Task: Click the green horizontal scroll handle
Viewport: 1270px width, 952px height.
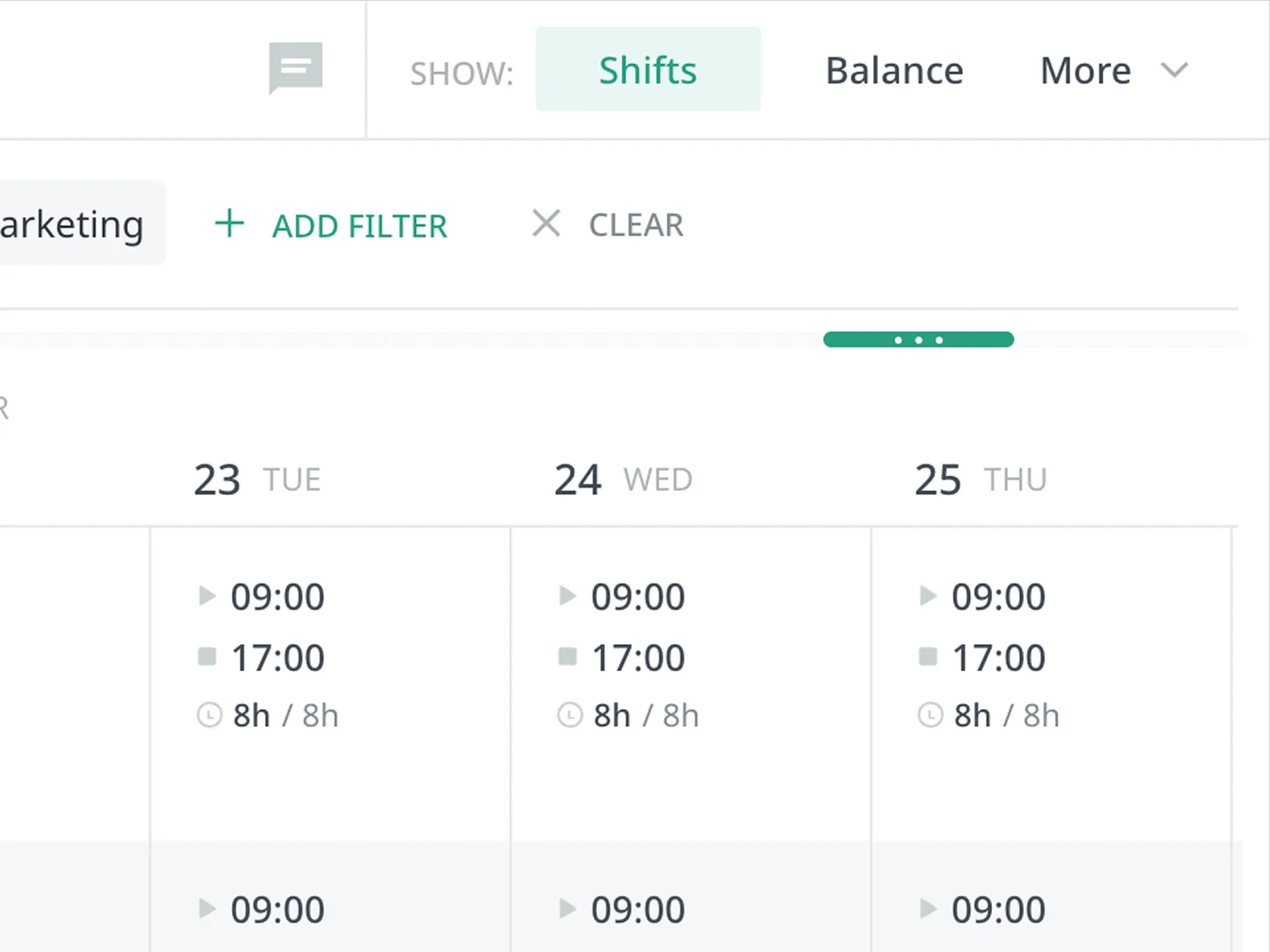Action: tap(918, 340)
